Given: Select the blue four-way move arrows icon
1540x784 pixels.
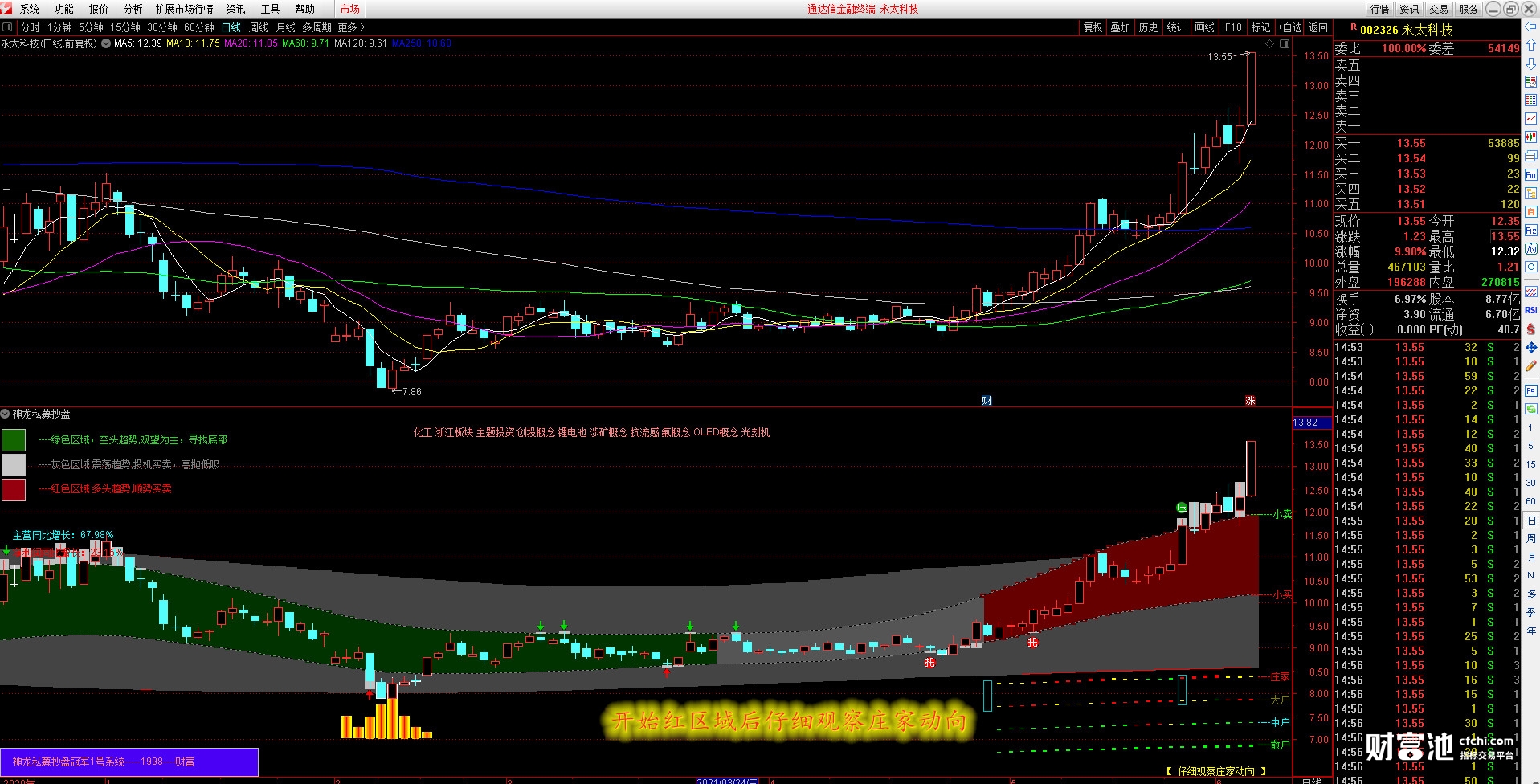Looking at the screenshot, I should [1530, 347].
